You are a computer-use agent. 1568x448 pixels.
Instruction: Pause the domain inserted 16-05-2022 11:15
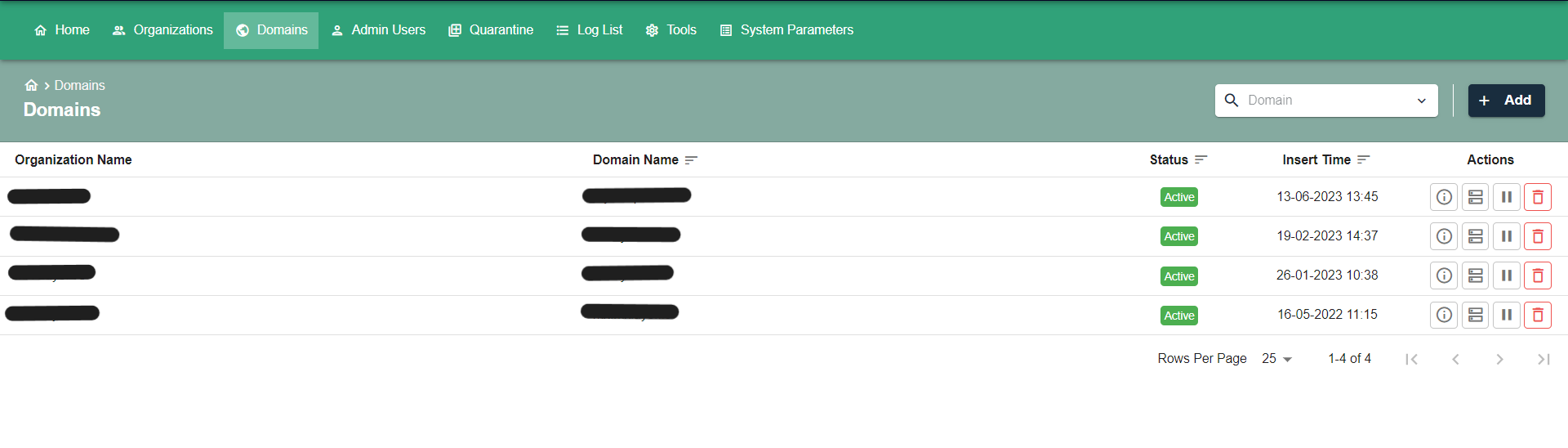(1507, 315)
